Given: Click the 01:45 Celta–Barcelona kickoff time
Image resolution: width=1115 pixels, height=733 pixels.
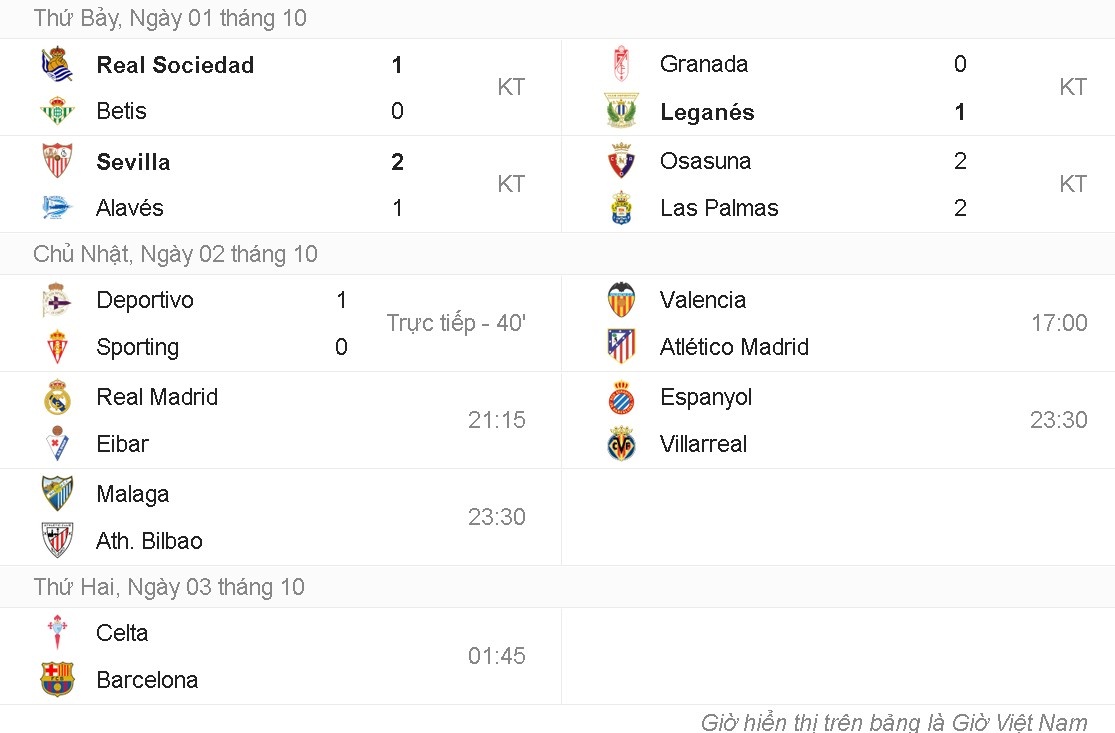Looking at the screenshot, I should (x=496, y=656).
